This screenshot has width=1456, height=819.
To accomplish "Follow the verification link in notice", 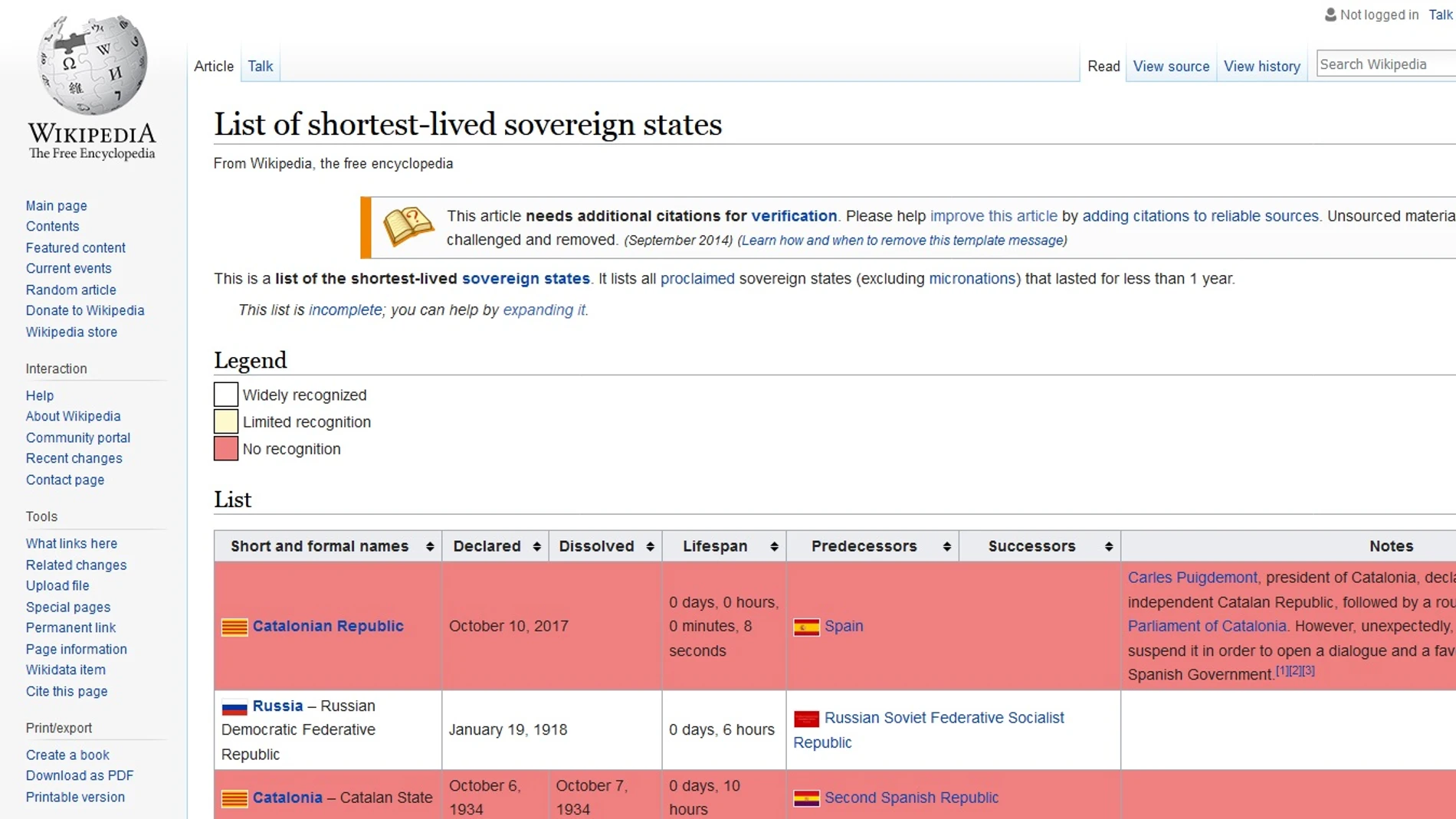I will click(794, 216).
